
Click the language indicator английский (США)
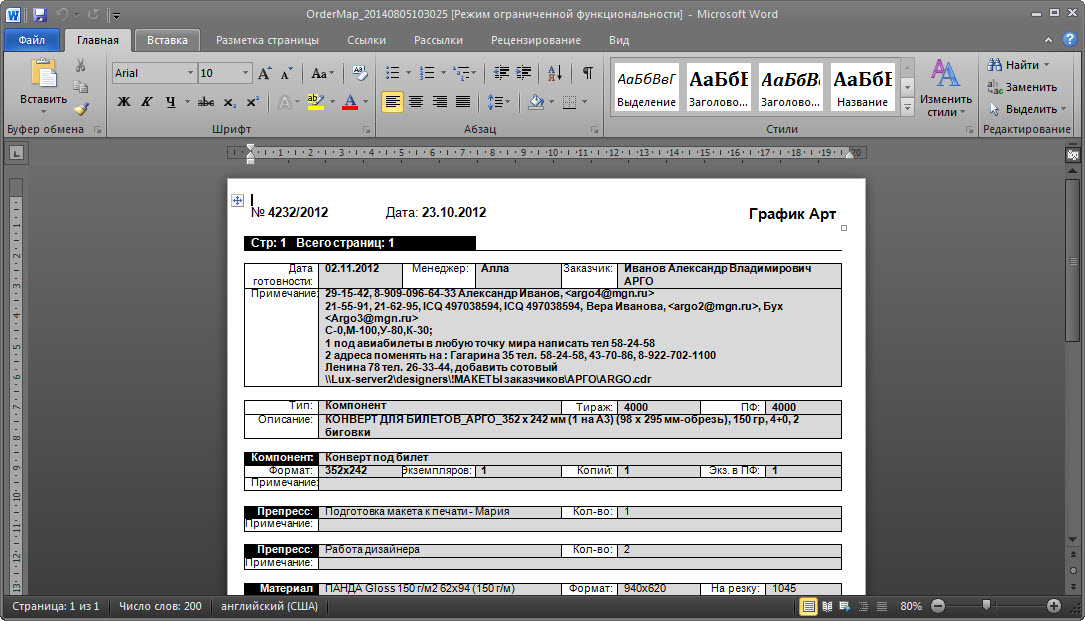point(269,606)
